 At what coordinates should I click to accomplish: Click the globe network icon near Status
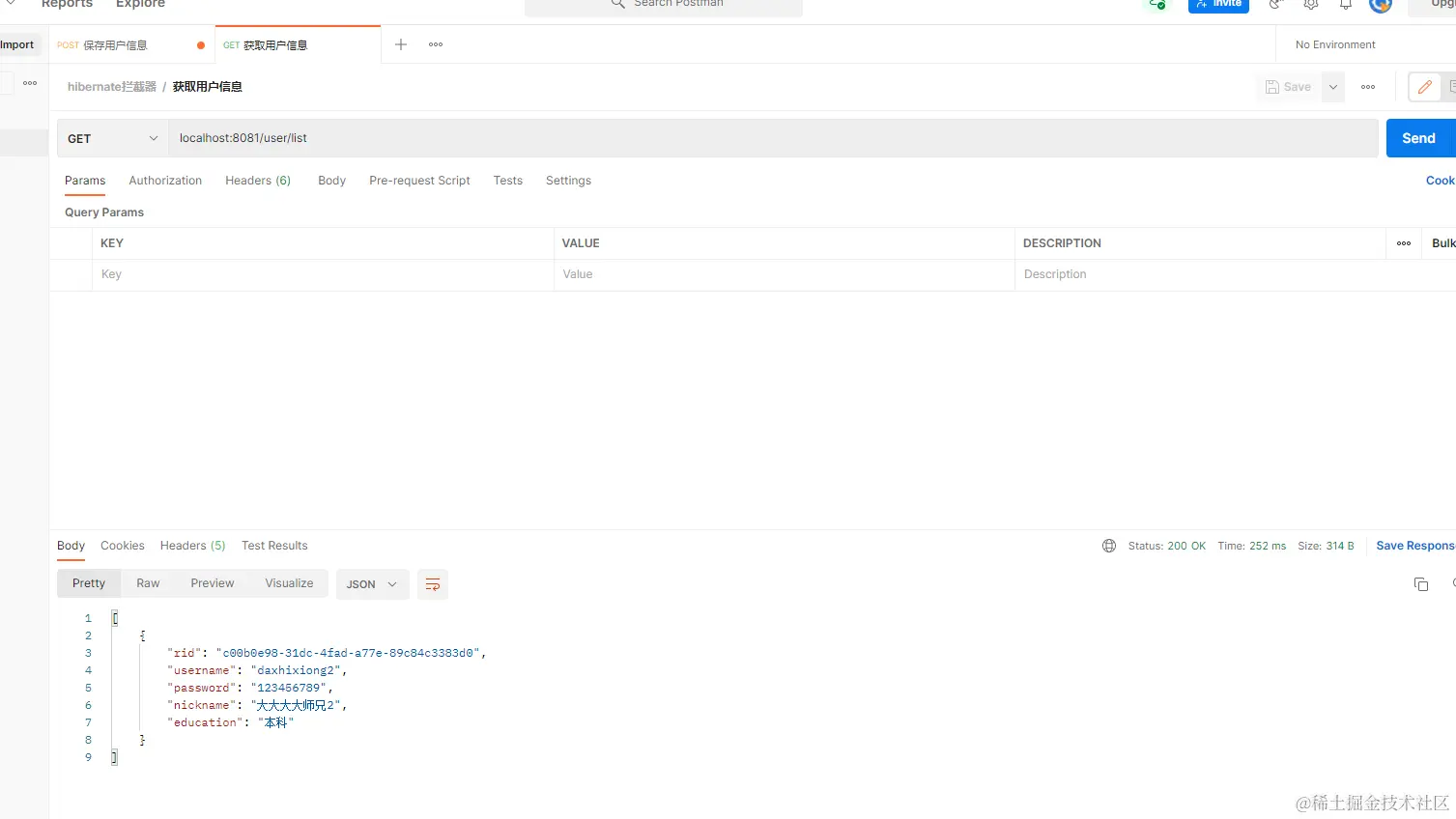click(1109, 546)
